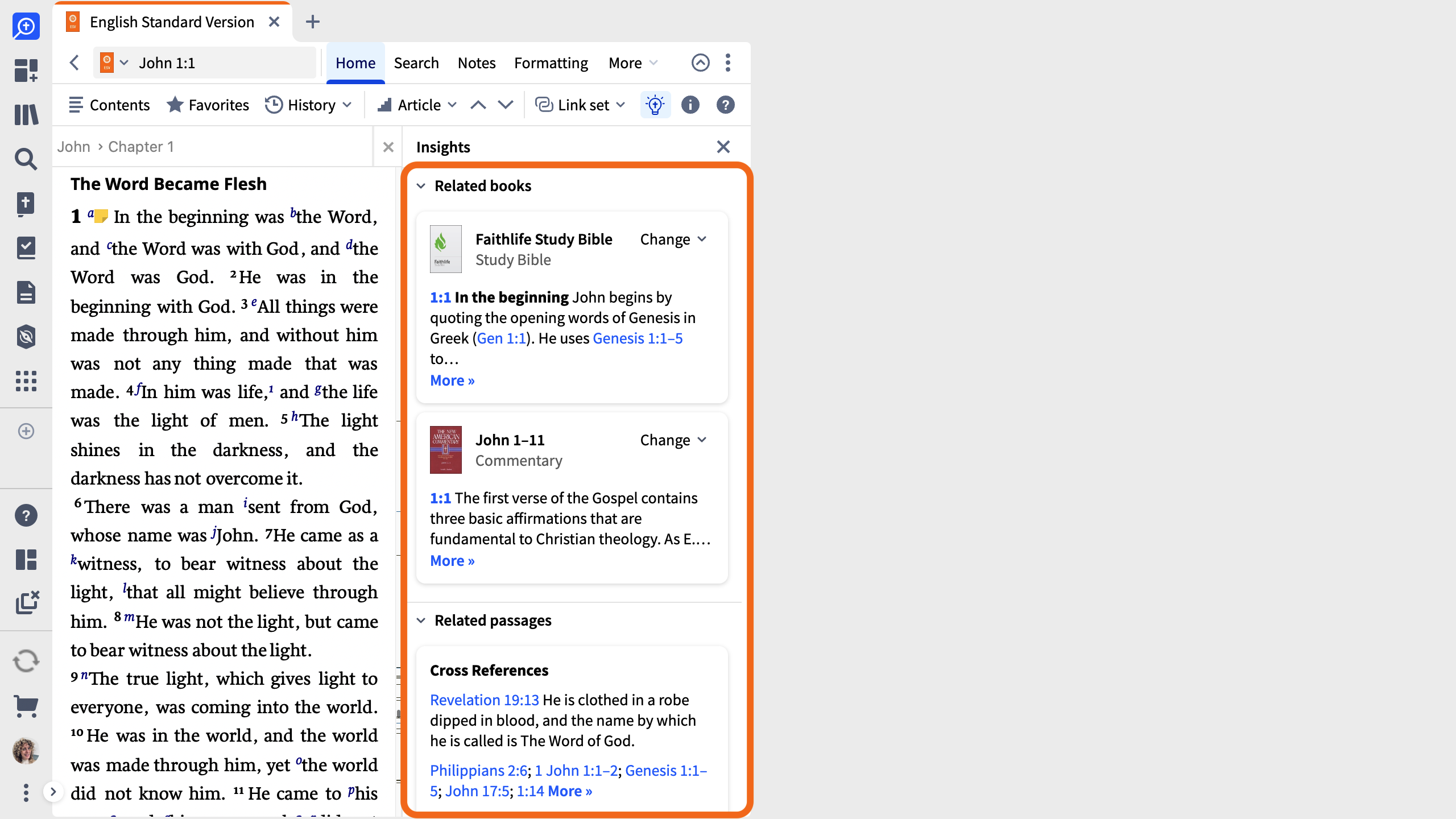Open resource picker dropdown beside John 1:1
Image resolution: width=1456 pixels, height=819 pixels.
point(114,63)
